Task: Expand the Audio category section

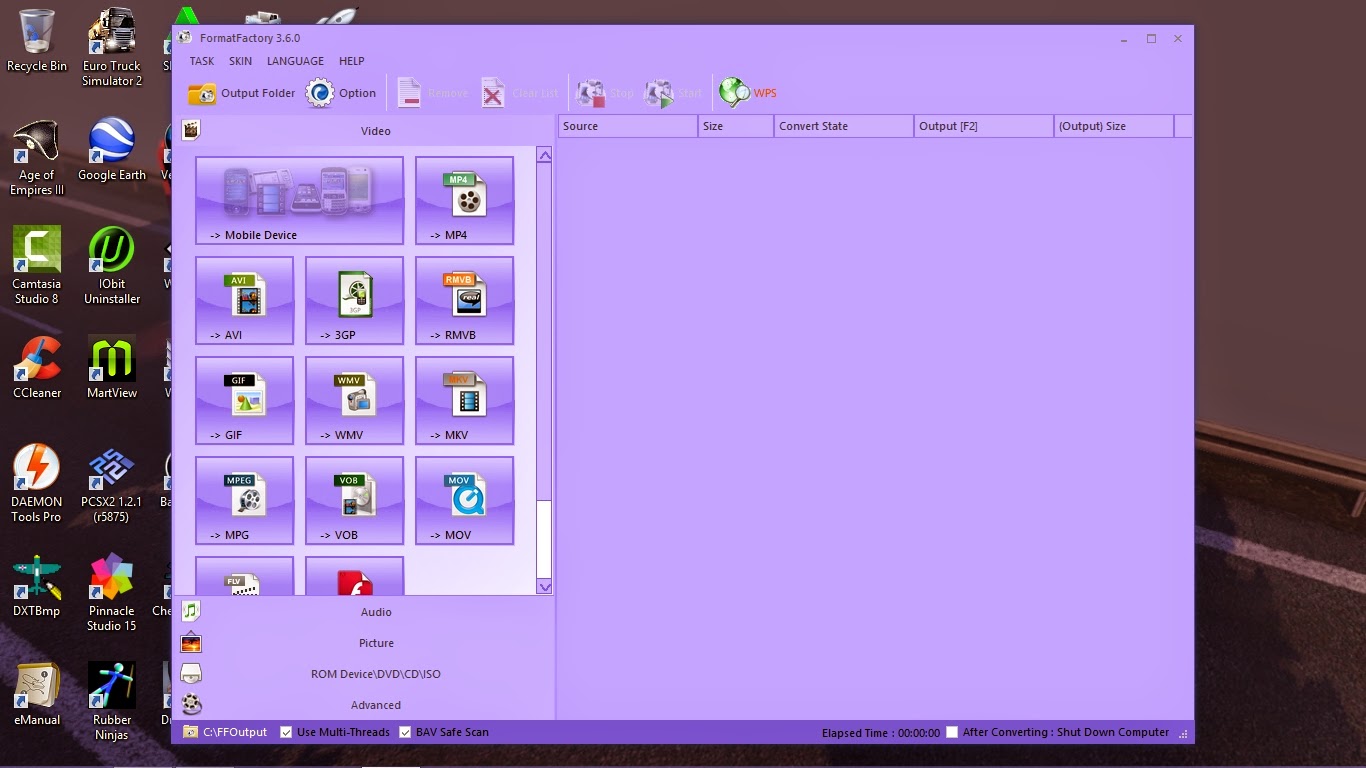Action: click(x=364, y=611)
